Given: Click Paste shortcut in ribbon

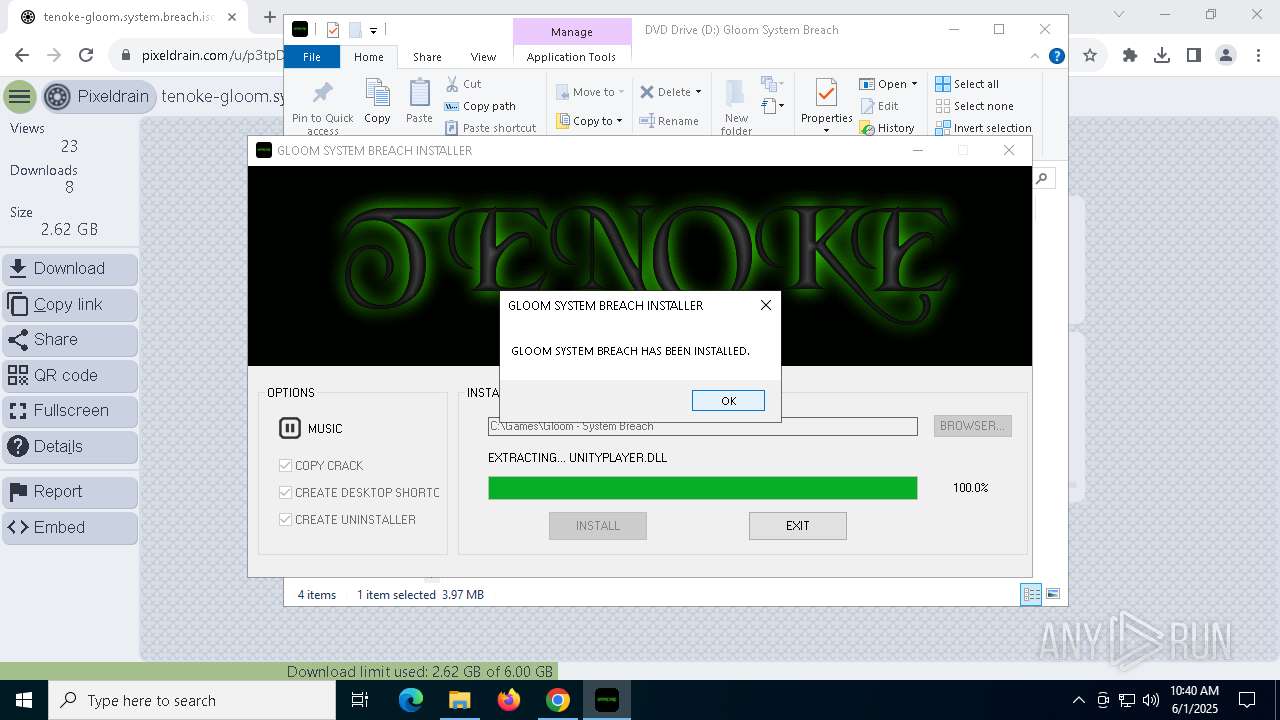Looking at the screenshot, I should [x=490, y=128].
